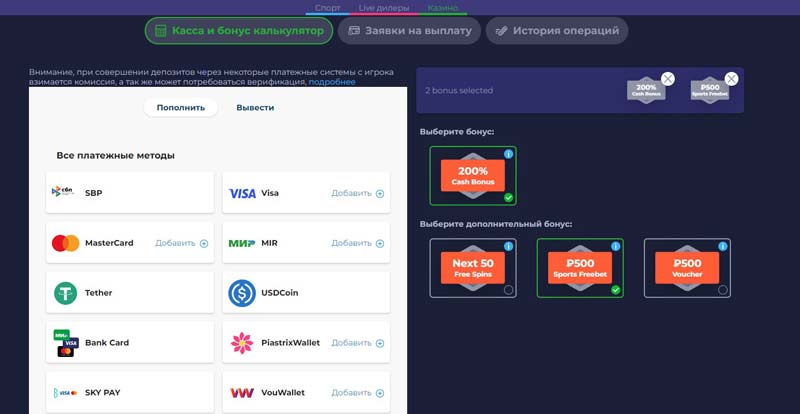
Task: Show info for Next 50 Free Spins
Action: point(508,246)
